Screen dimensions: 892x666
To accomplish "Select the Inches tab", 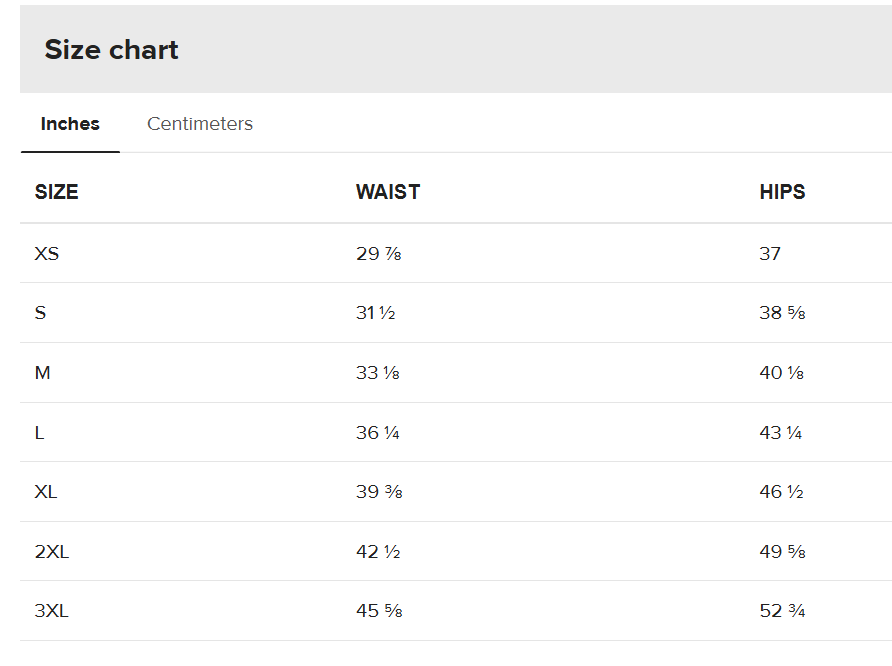I will [70, 124].
